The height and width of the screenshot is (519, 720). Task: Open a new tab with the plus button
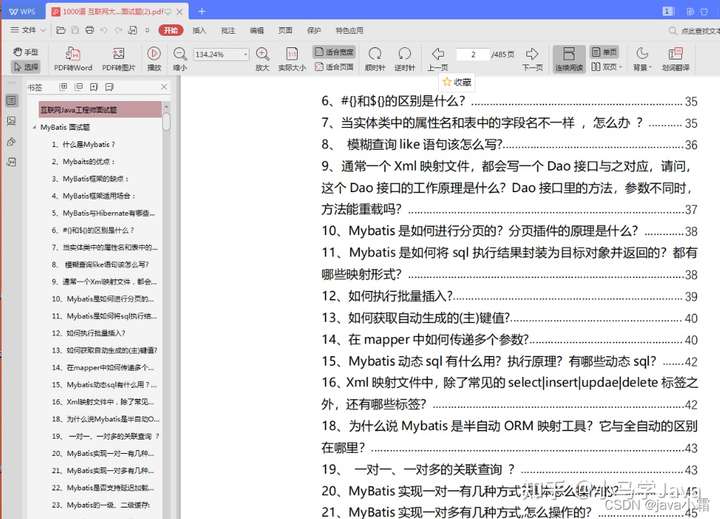[202, 11]
